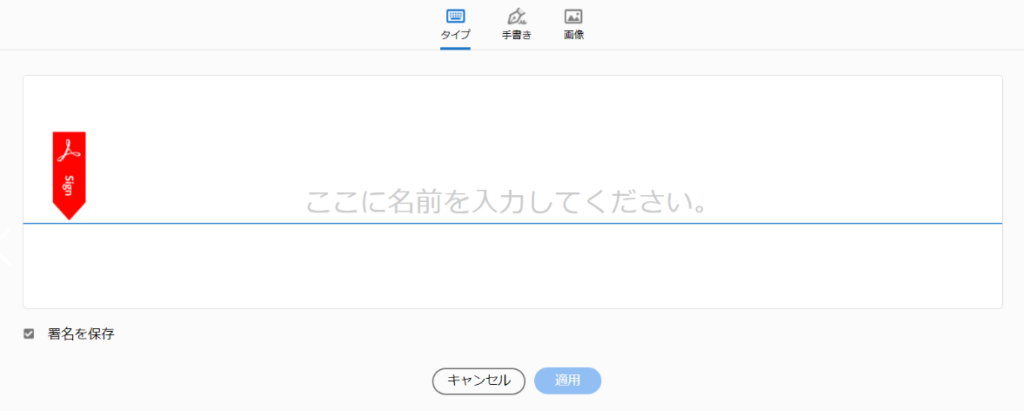Screen dimensions: 1024x411
Task: Switch to the 手書き tab label
Action: coord(517,35)
